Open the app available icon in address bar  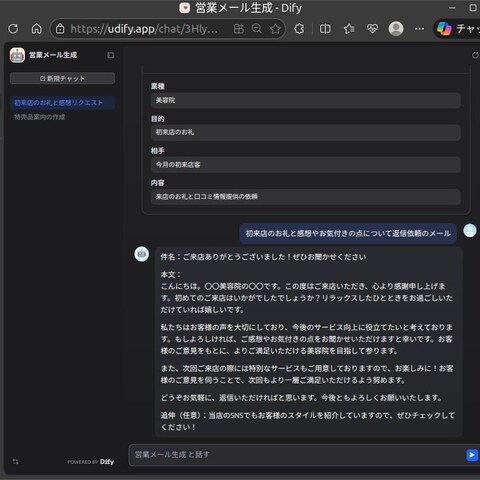(239, 29)
